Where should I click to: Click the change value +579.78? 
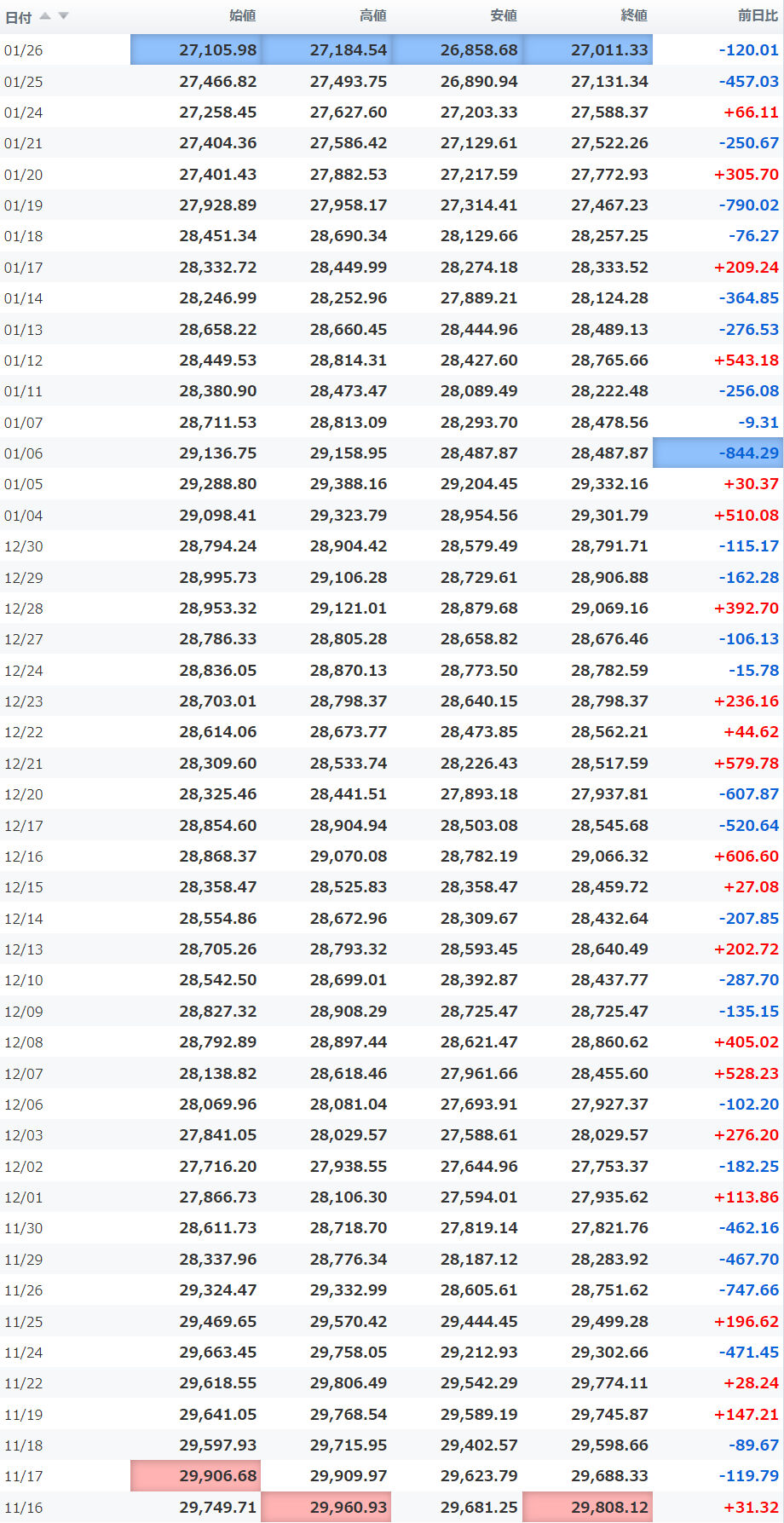[x=747, y=764]
